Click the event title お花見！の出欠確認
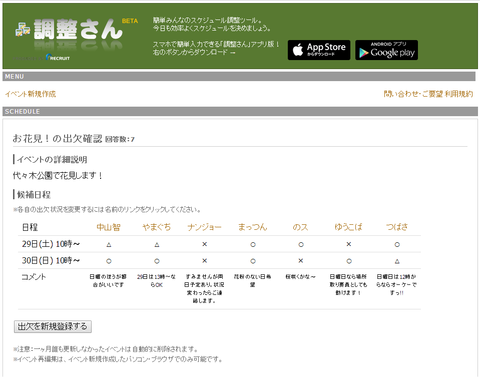 57,139
